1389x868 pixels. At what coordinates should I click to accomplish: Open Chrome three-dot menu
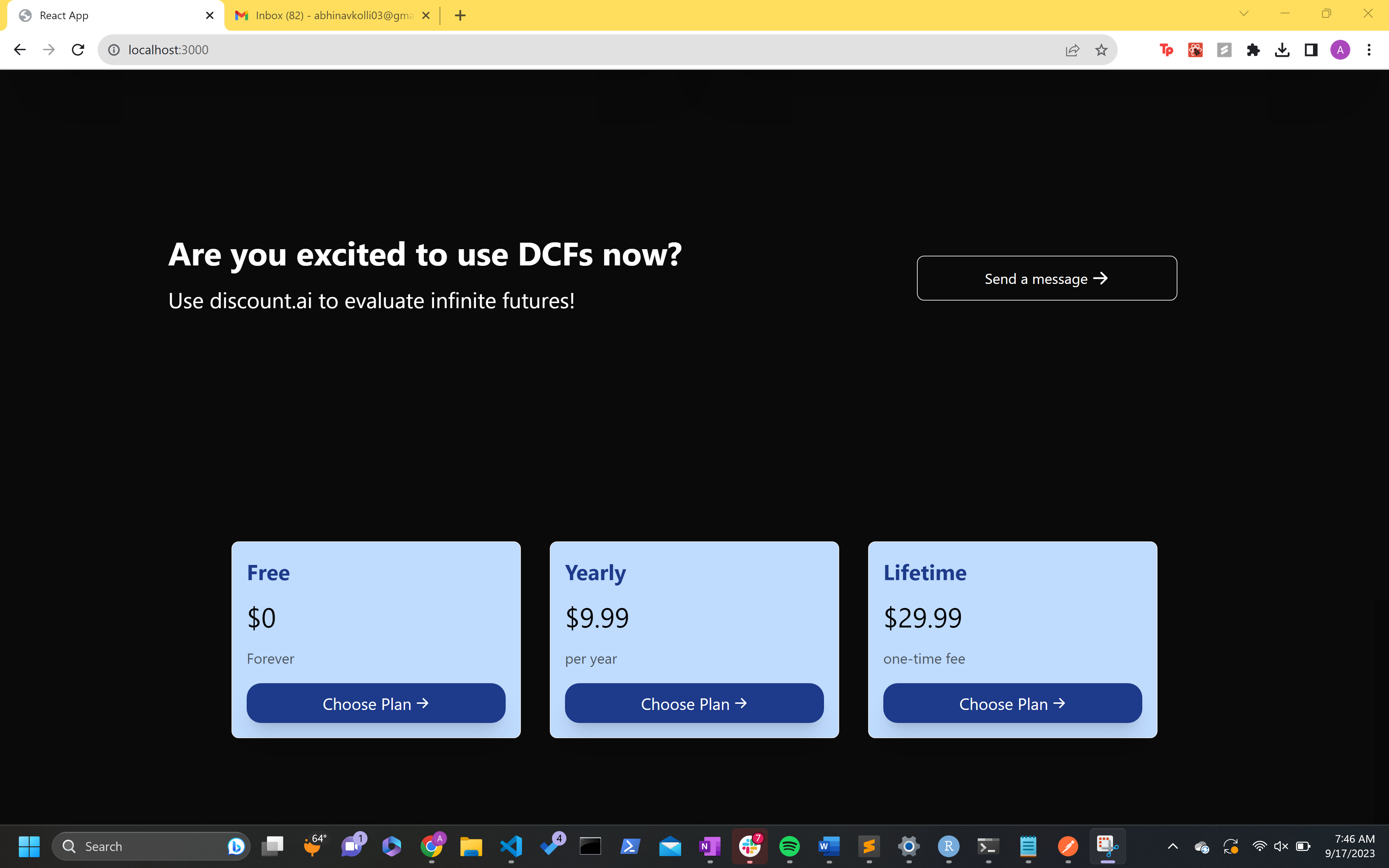[x=1369, y=50]
